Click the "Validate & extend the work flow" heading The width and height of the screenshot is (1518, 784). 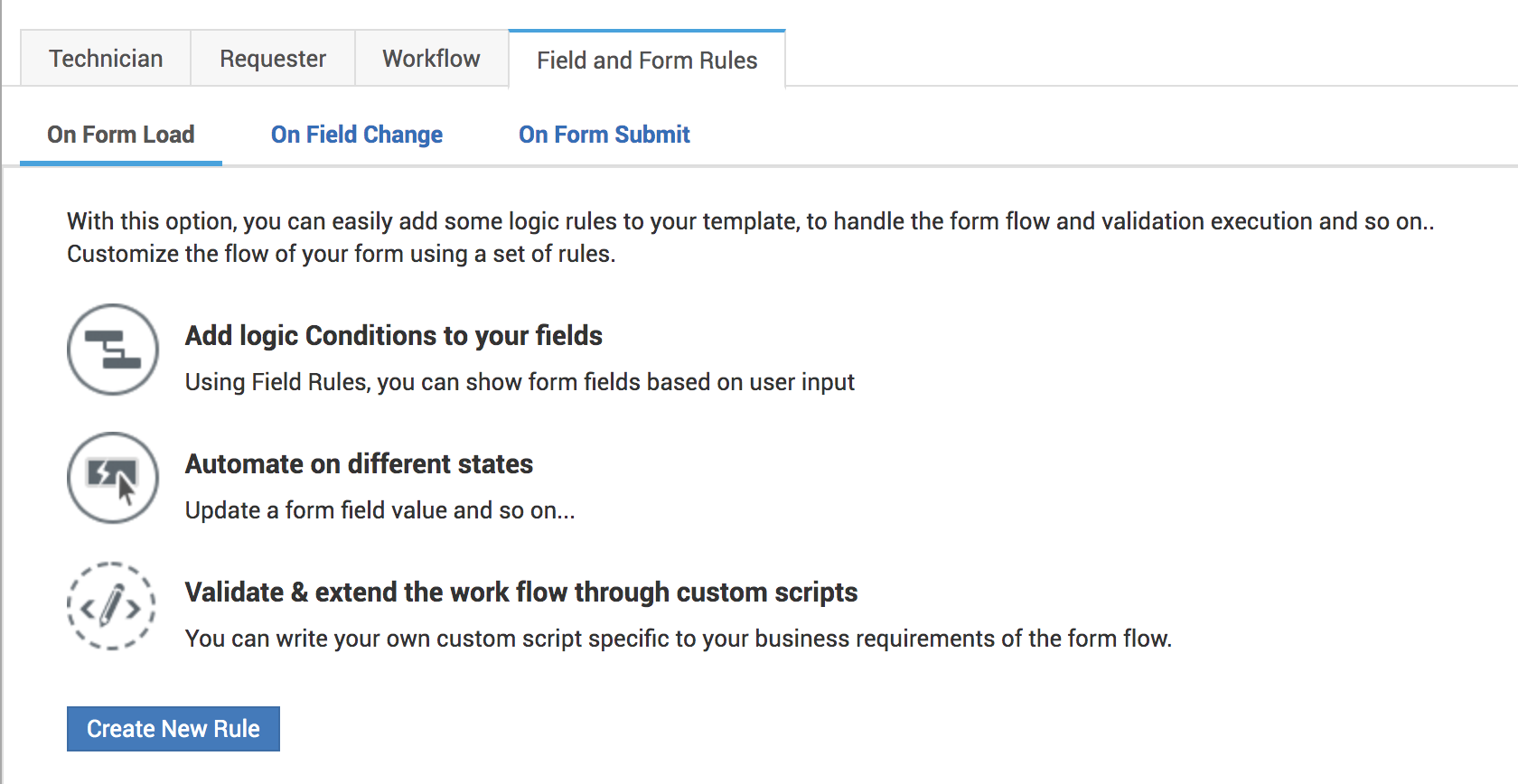[521, 593]
